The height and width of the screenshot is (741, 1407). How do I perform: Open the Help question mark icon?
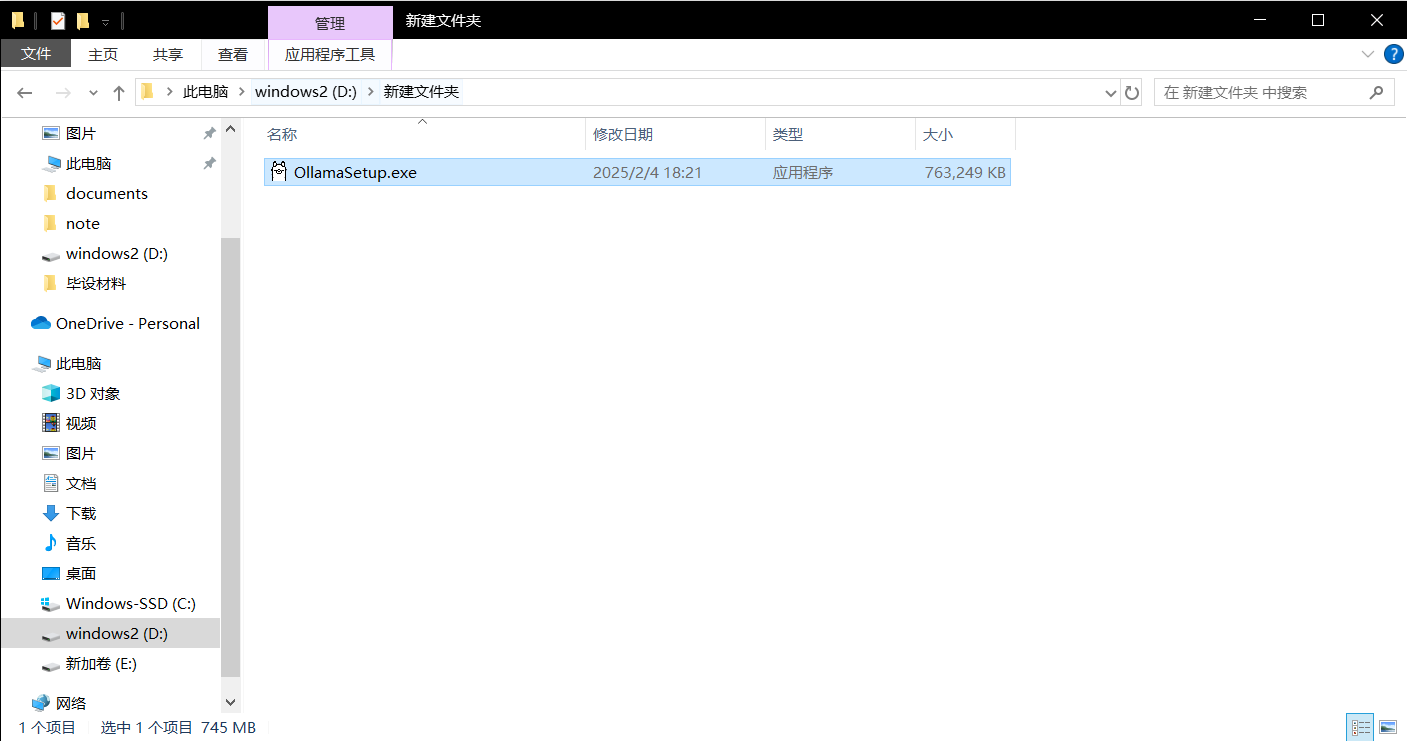(x=1392, y=54)
